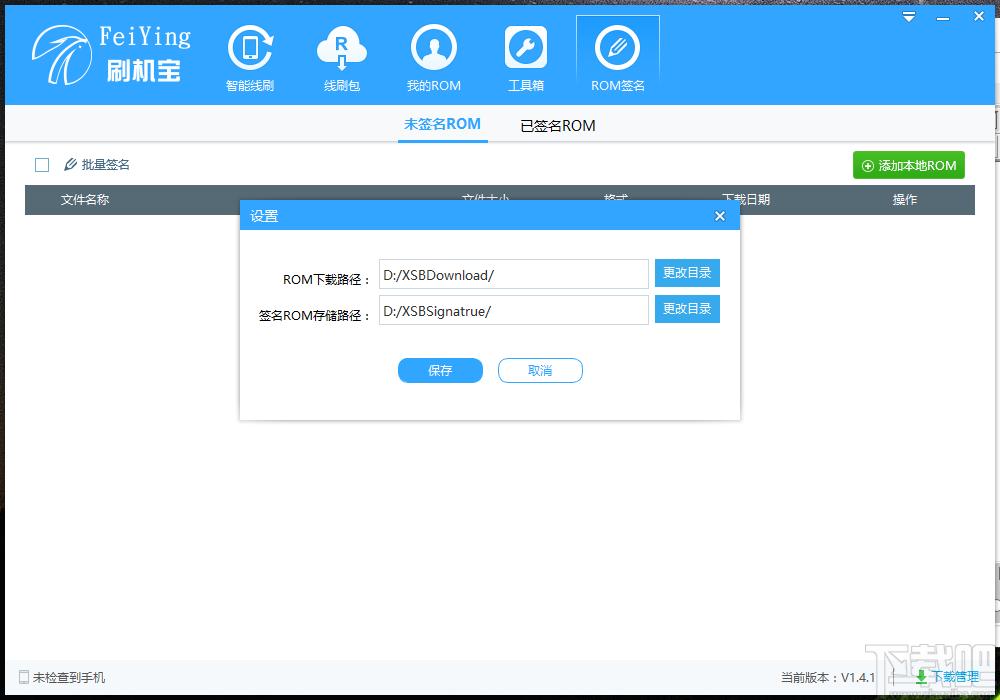
Task: Close the 刷机宝 main window
Action: [x=979, y=17]
